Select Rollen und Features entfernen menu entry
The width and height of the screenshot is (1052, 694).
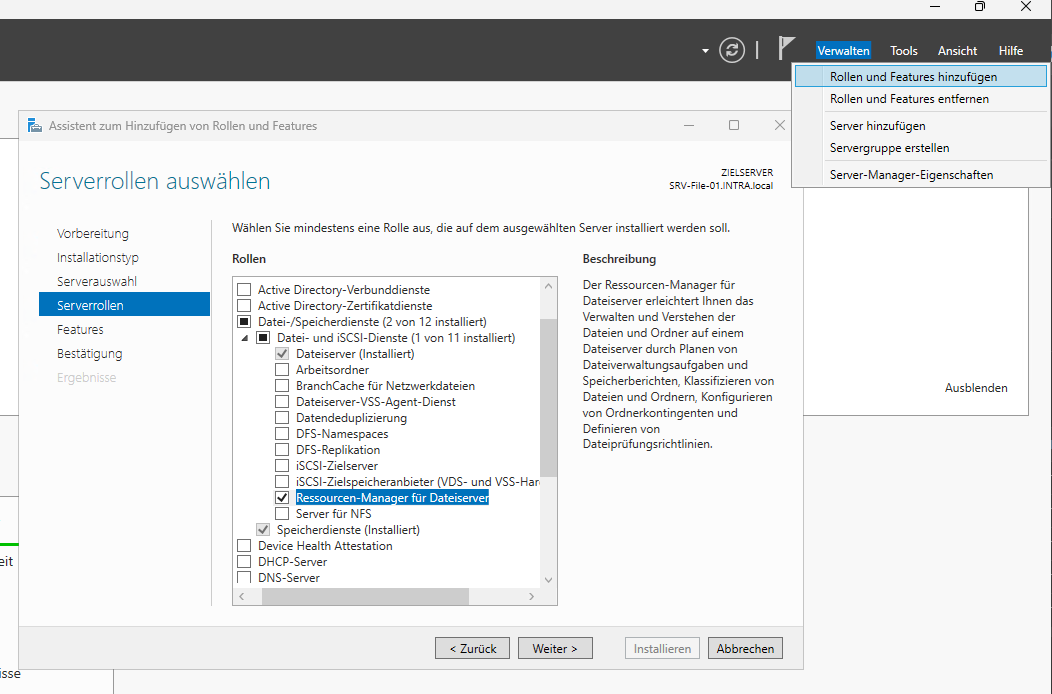click(x=909, y=99)
